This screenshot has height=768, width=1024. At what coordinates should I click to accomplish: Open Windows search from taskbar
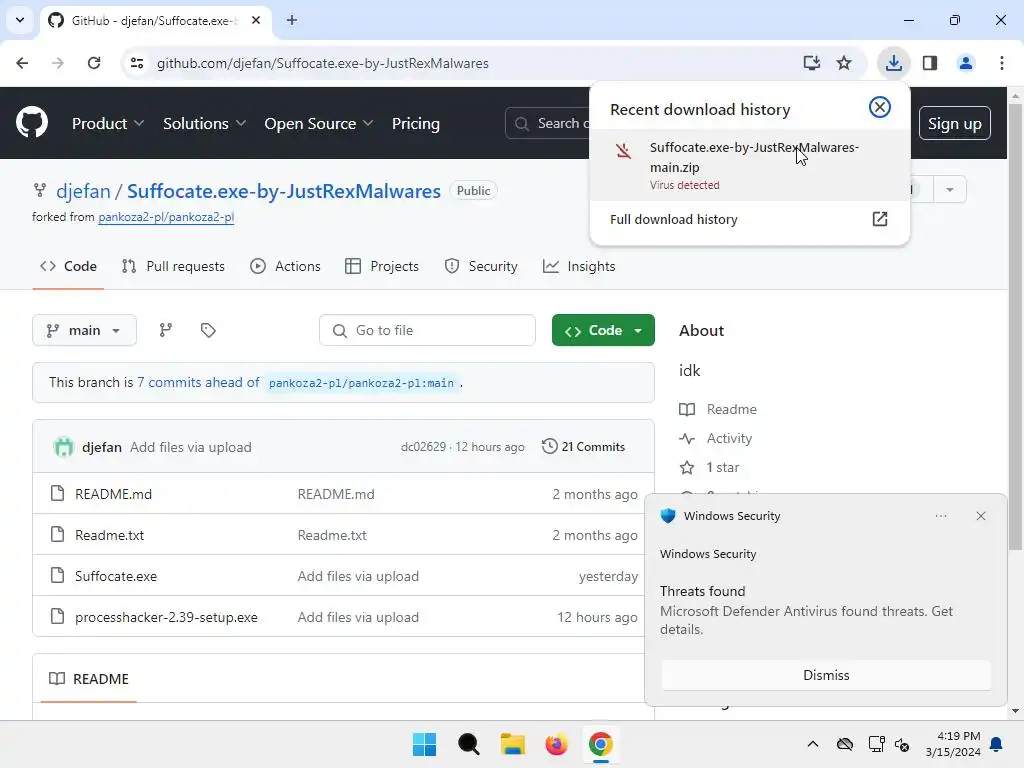pos(468,744)
